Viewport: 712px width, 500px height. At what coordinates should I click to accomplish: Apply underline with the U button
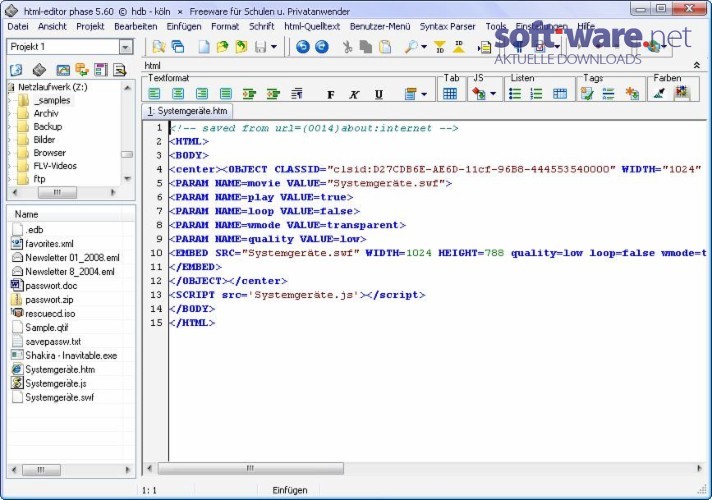378,94
